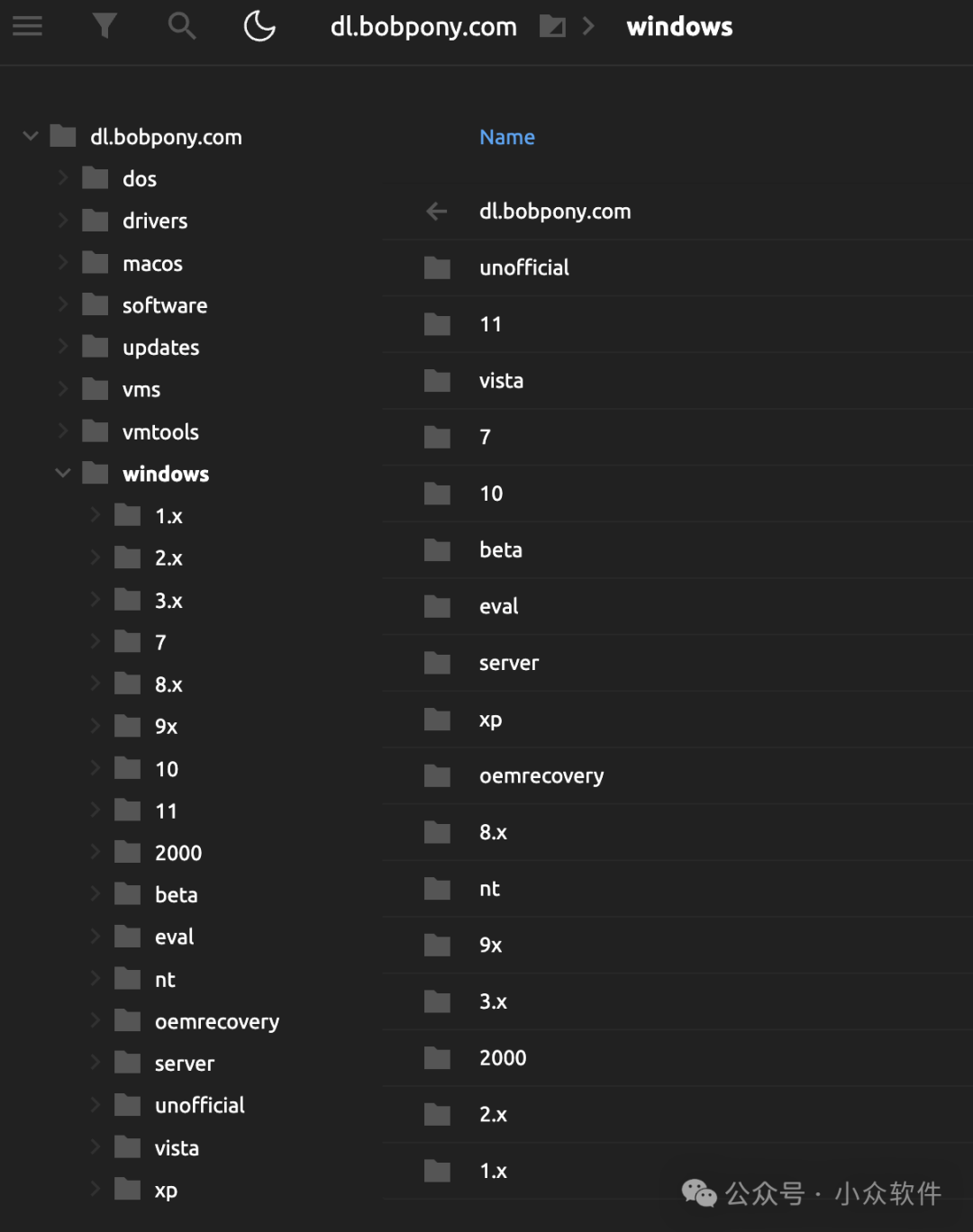Image resolution: width=973 pixels, height=1232 pixels.
Task: Toggle dark mode moon icon
Action: click(259, 26)
